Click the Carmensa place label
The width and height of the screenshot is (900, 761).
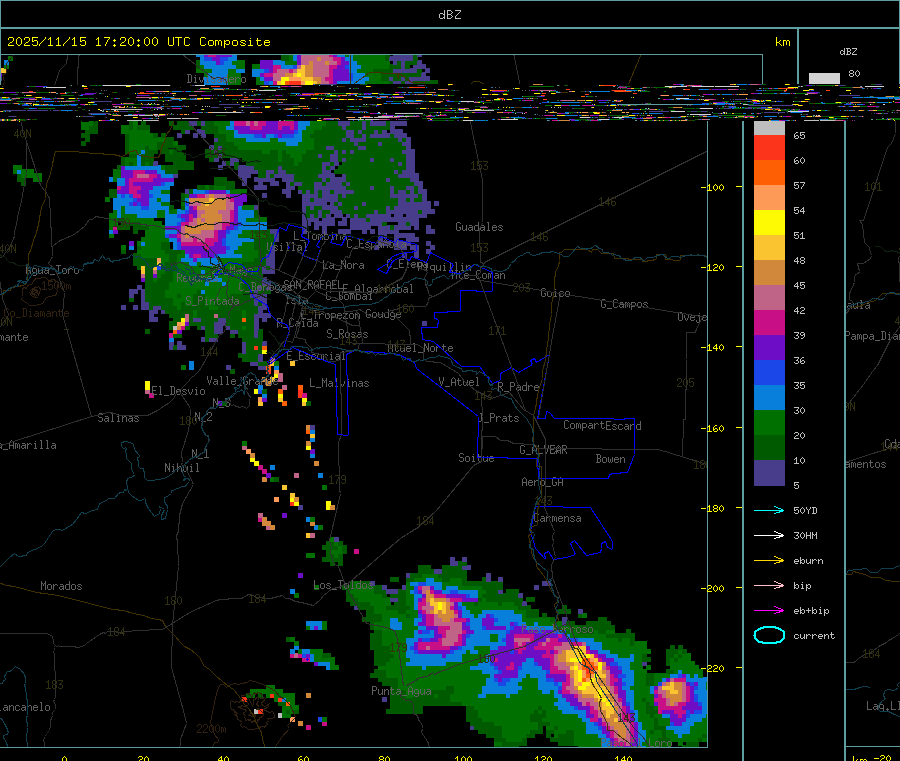point(557,518)
